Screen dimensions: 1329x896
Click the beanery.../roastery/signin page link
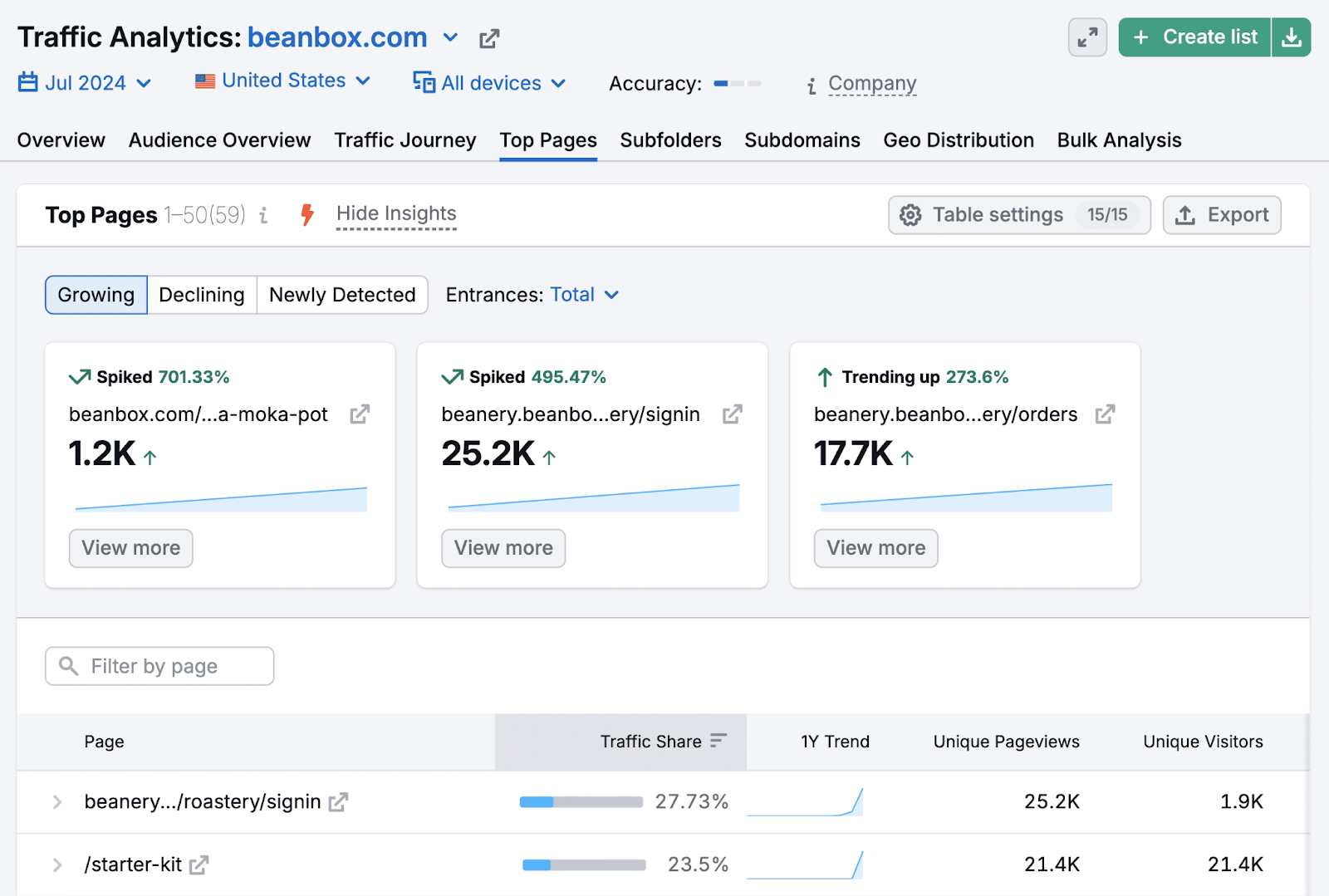[203, 802]
